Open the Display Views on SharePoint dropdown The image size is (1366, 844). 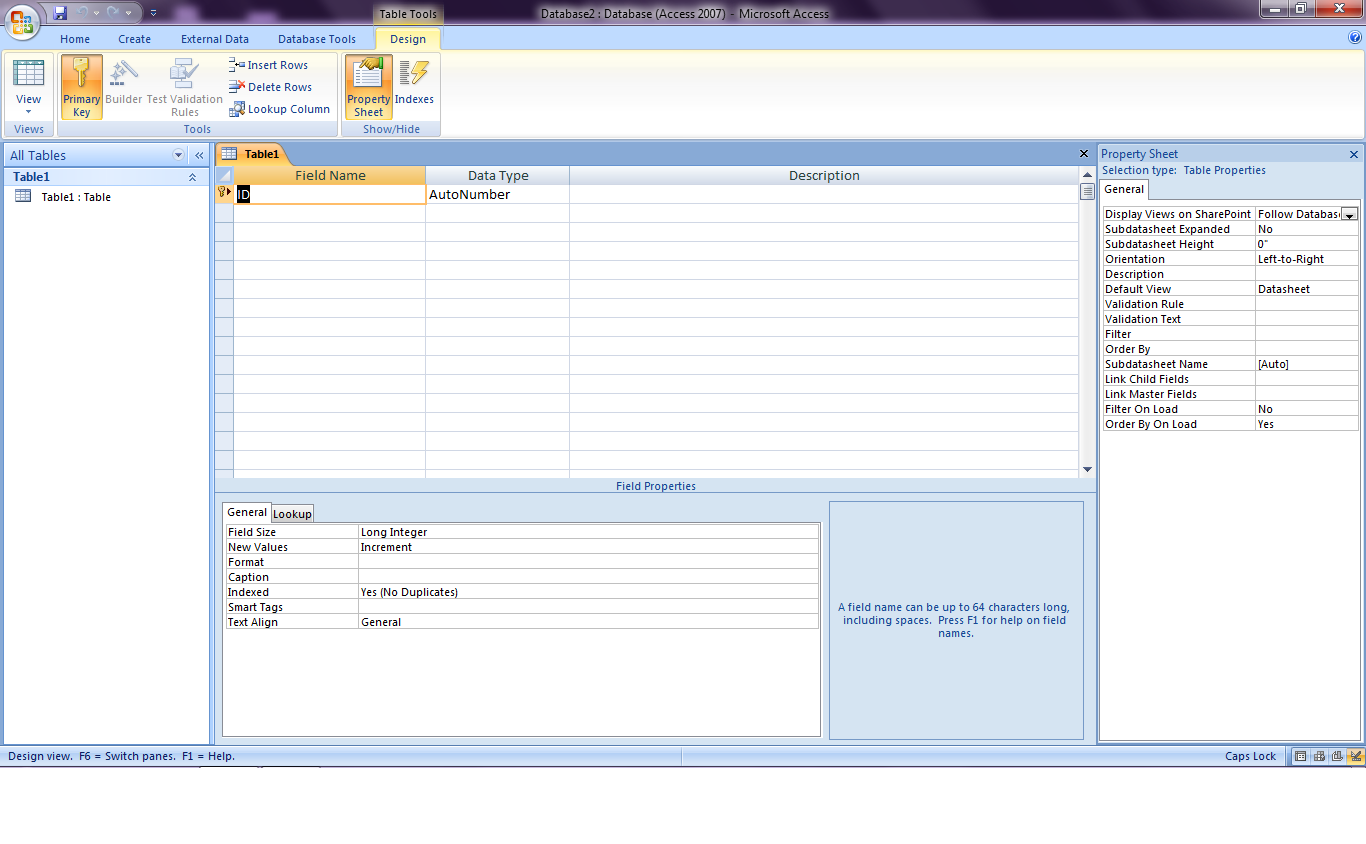point(1350,213)
